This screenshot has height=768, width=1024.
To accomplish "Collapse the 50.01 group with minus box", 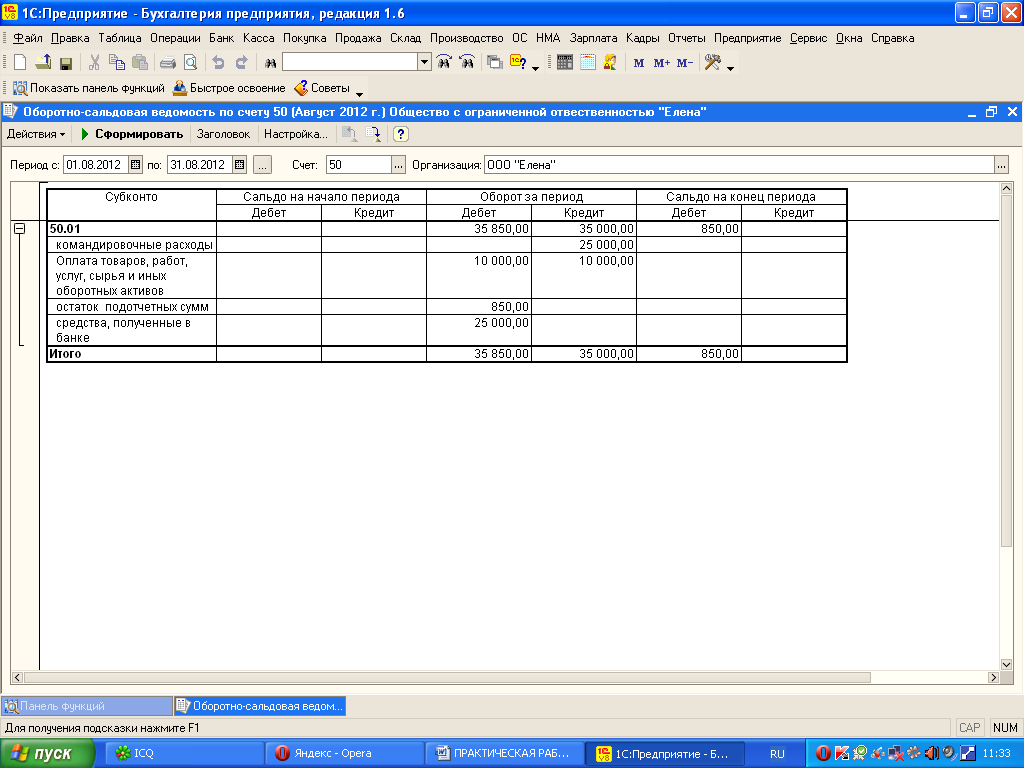I will click(x=20, y=229).
